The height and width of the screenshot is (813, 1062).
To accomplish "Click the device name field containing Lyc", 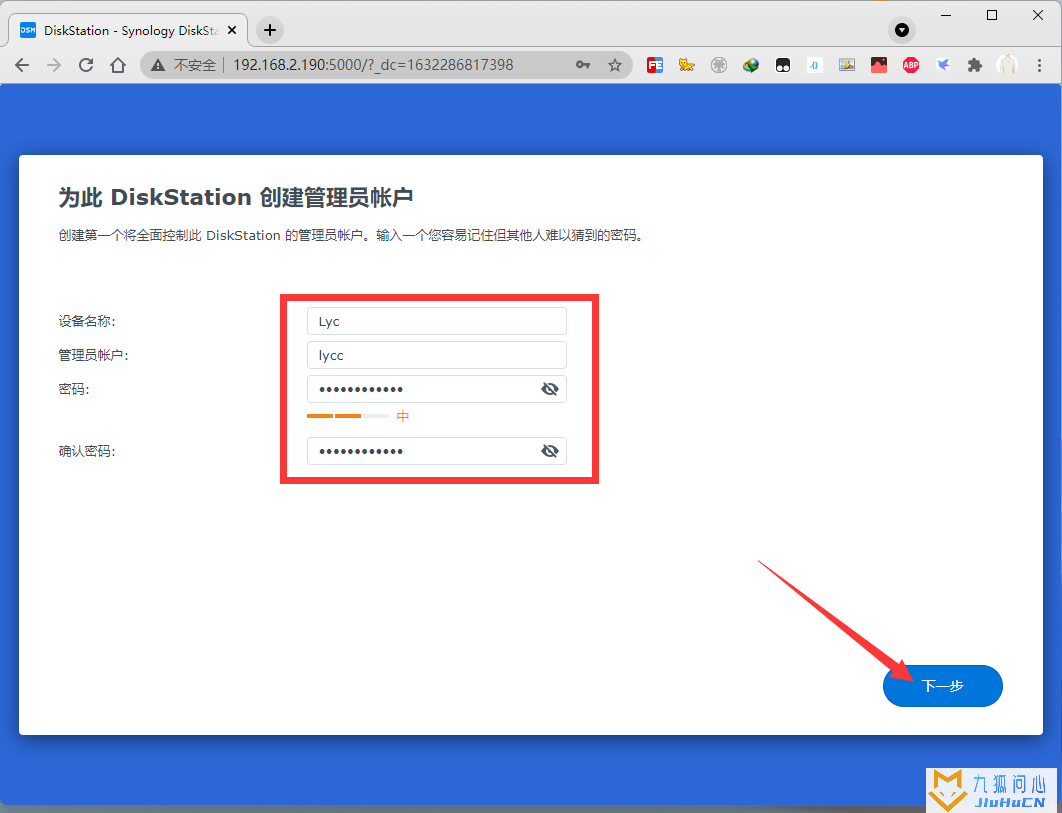I will tap(437, 321).
